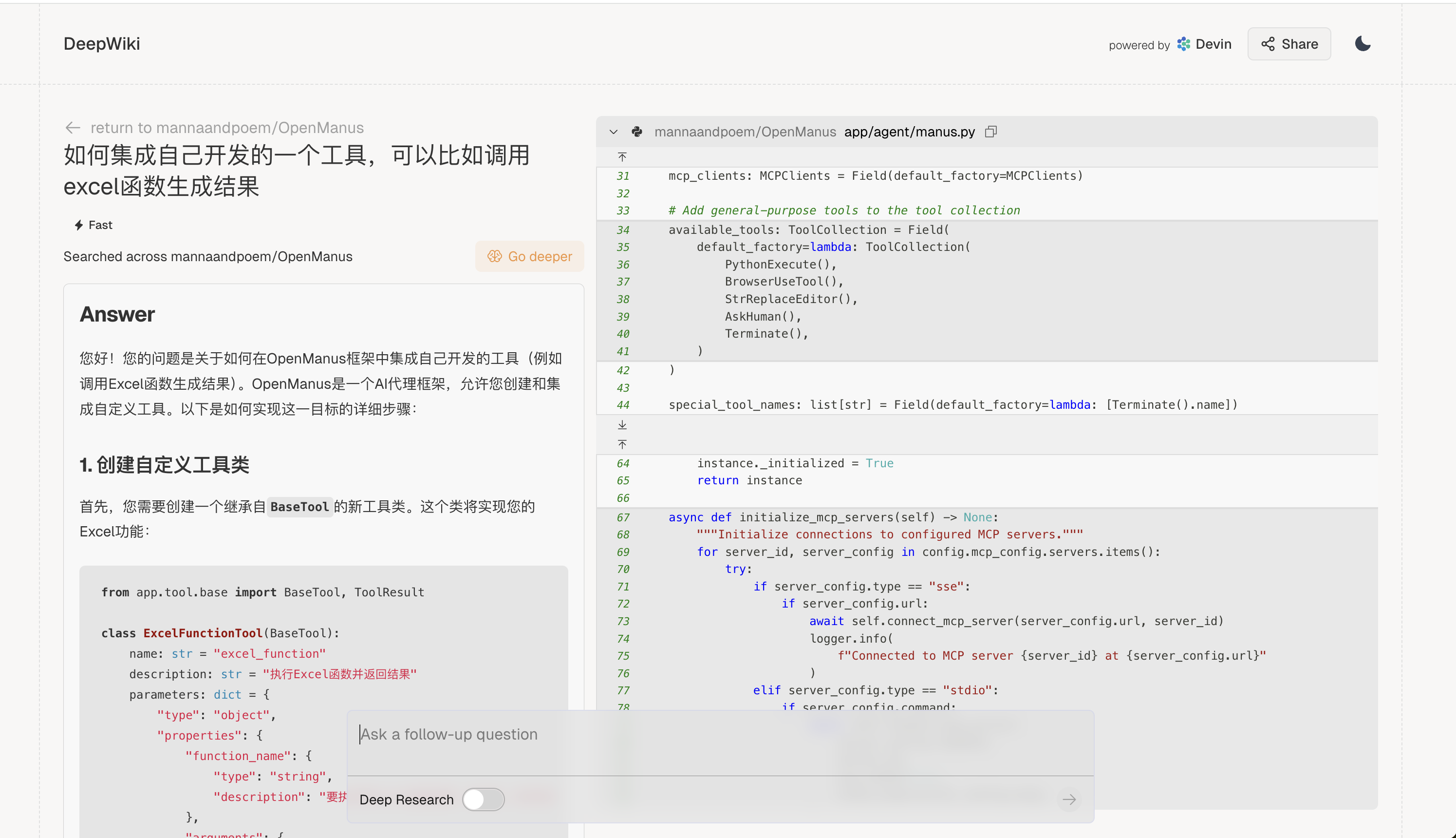This screenshot has height=838, width=1456.
Task: Click the Fast lightning bolt icon
Action: [x=79, y=225]
